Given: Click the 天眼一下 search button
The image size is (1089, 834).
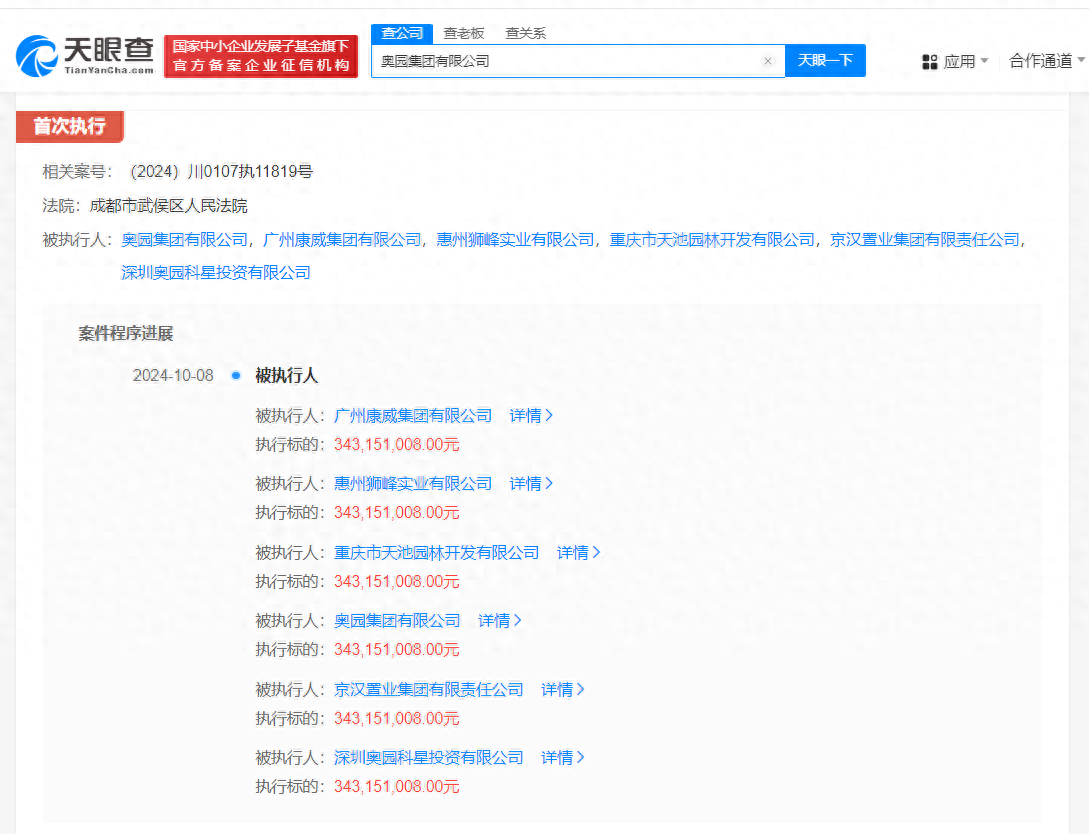Looking at the screenshot, I should 825,60.
